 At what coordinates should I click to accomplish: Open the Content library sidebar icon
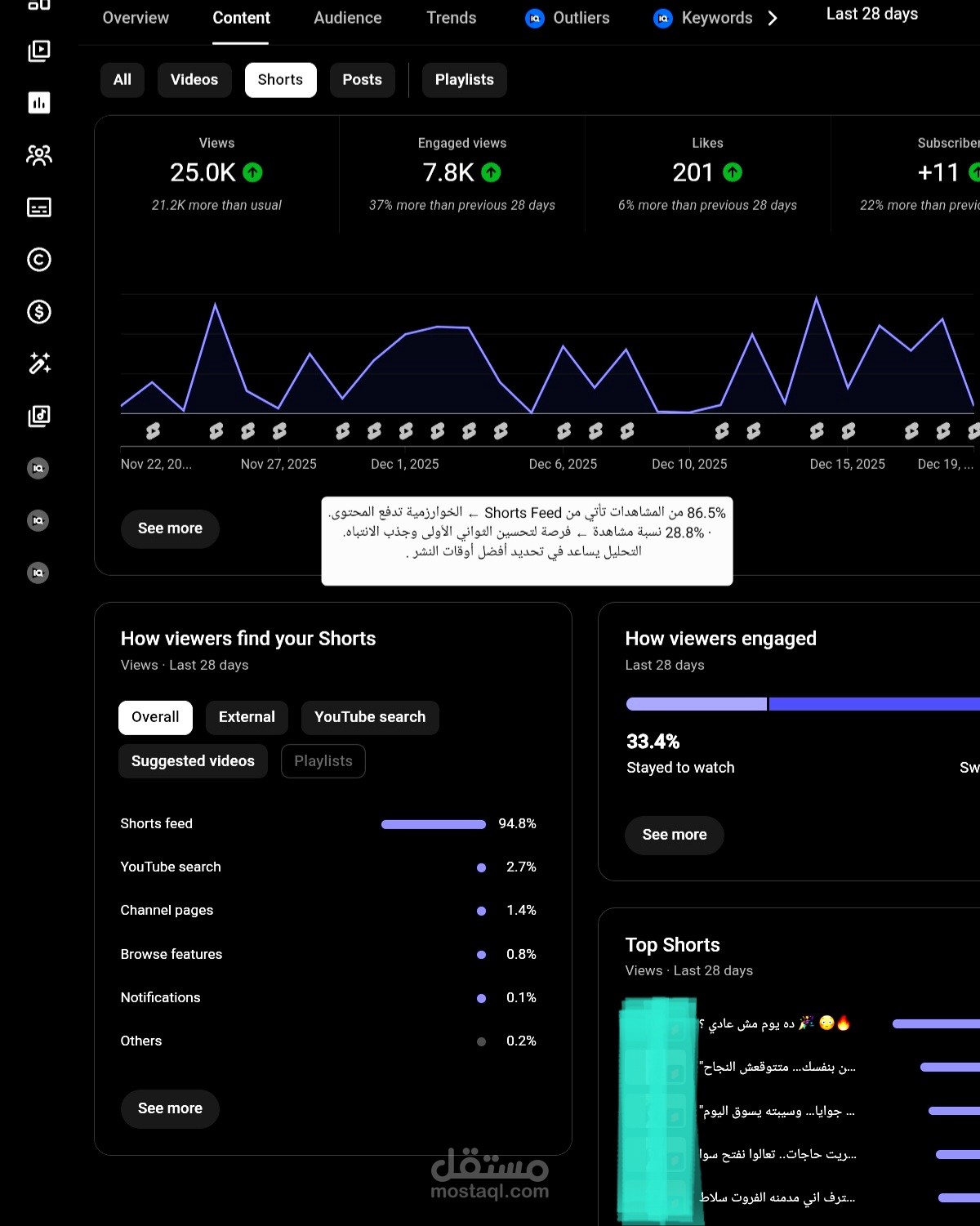[39, 51]
